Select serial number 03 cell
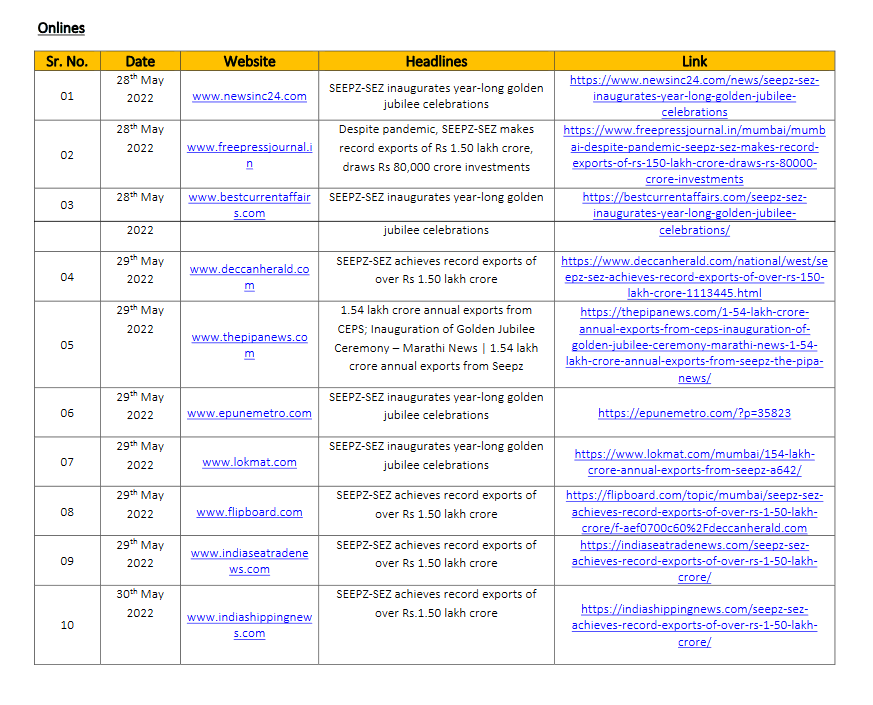Image resolution: width=873 pixels, height=705 pixels. (67, 205)
